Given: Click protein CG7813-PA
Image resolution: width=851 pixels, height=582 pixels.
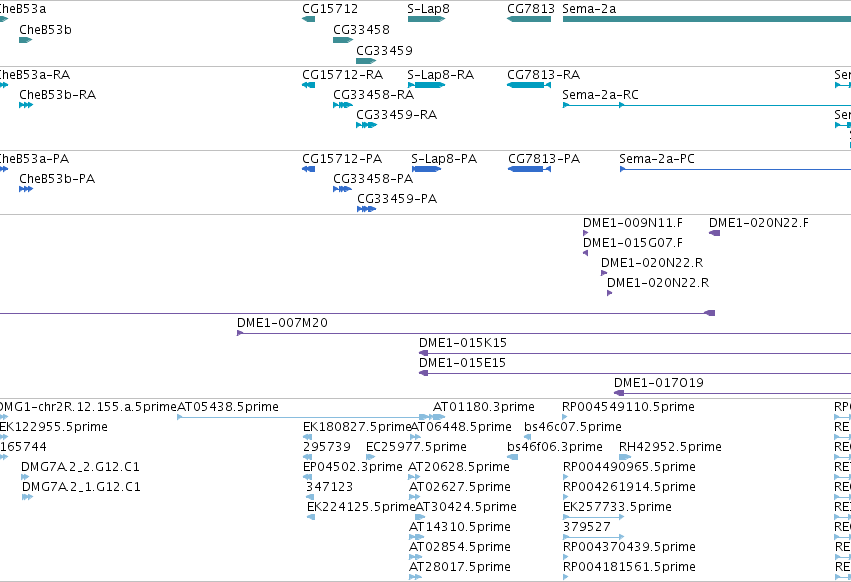Looking at the screenshot, I should (x=544, y=159).
